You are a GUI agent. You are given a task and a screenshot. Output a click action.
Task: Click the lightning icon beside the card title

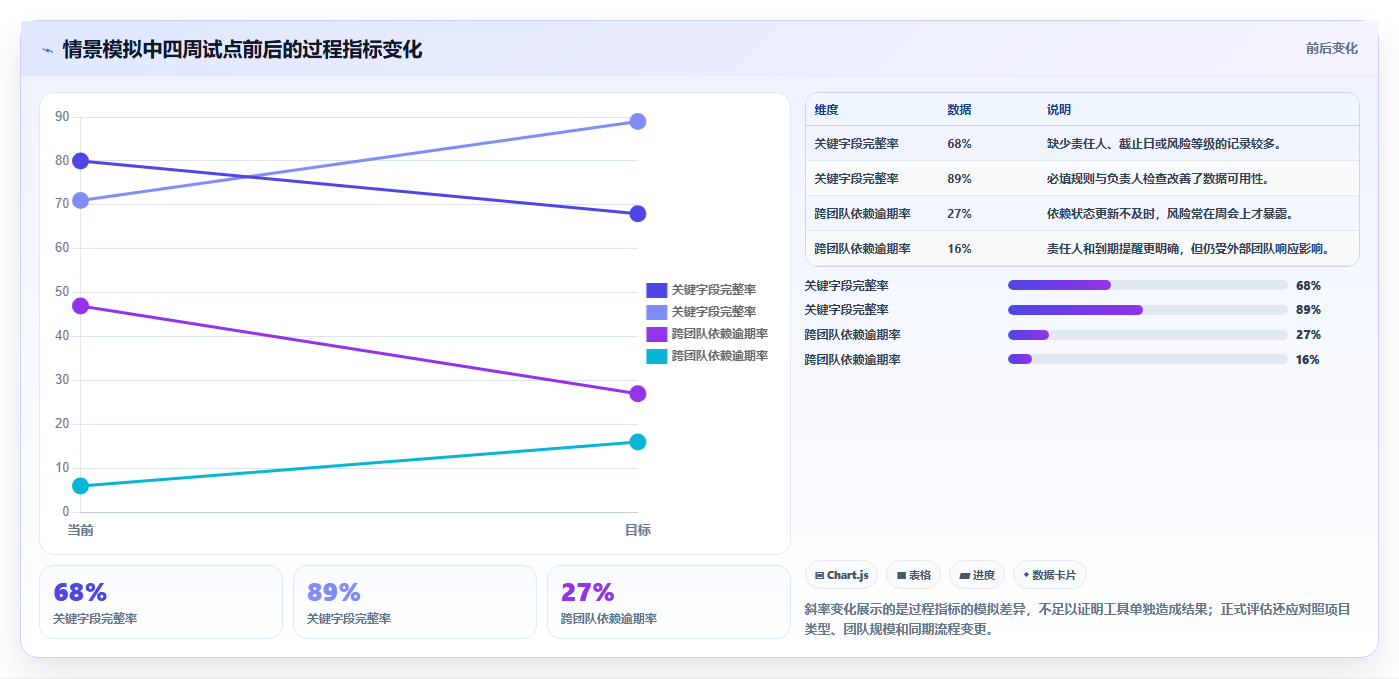pyautogui.click(x=47, y=50)
